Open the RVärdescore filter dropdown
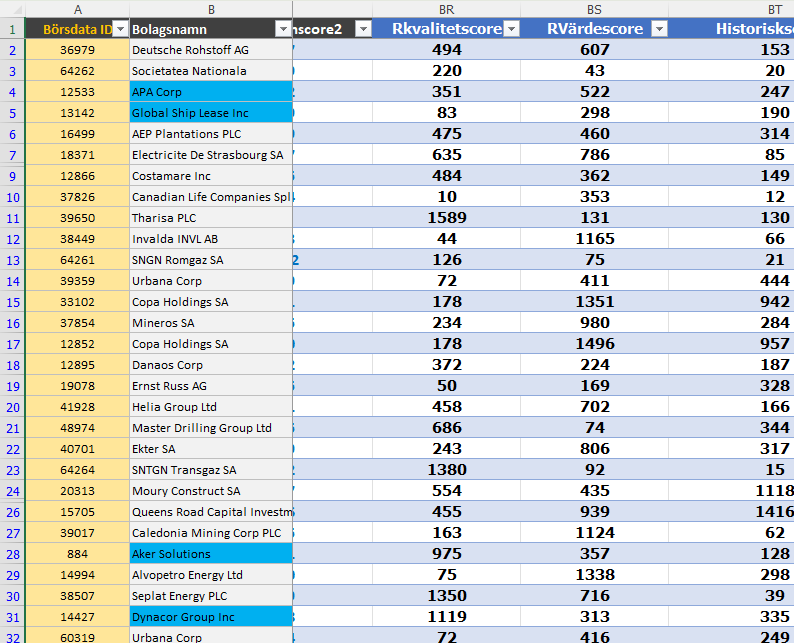Screen dimensions: 794x643 coord(659,29)
